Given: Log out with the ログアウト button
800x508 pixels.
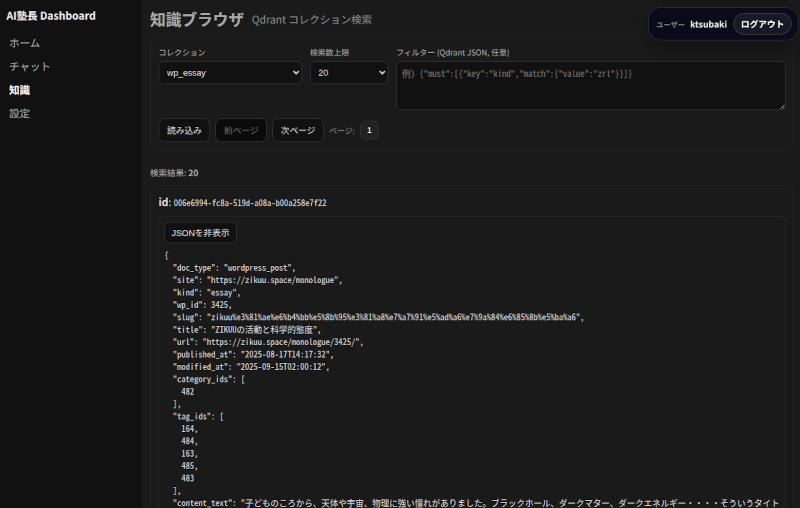Looking at the screenshot, I should 762,24.
